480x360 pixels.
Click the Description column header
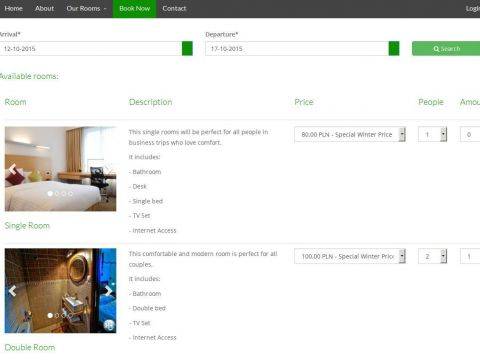pos(151,102)
